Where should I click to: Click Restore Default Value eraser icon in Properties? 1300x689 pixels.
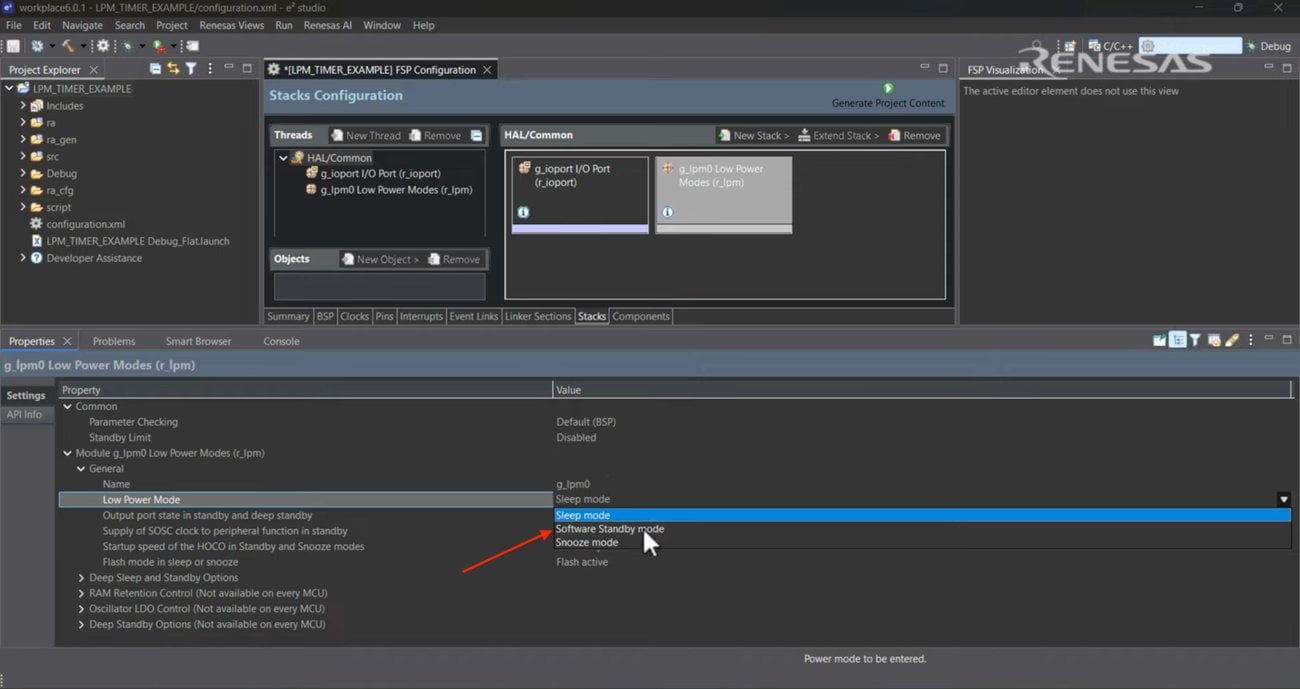pyautogui.click(x=1232, y=341)
